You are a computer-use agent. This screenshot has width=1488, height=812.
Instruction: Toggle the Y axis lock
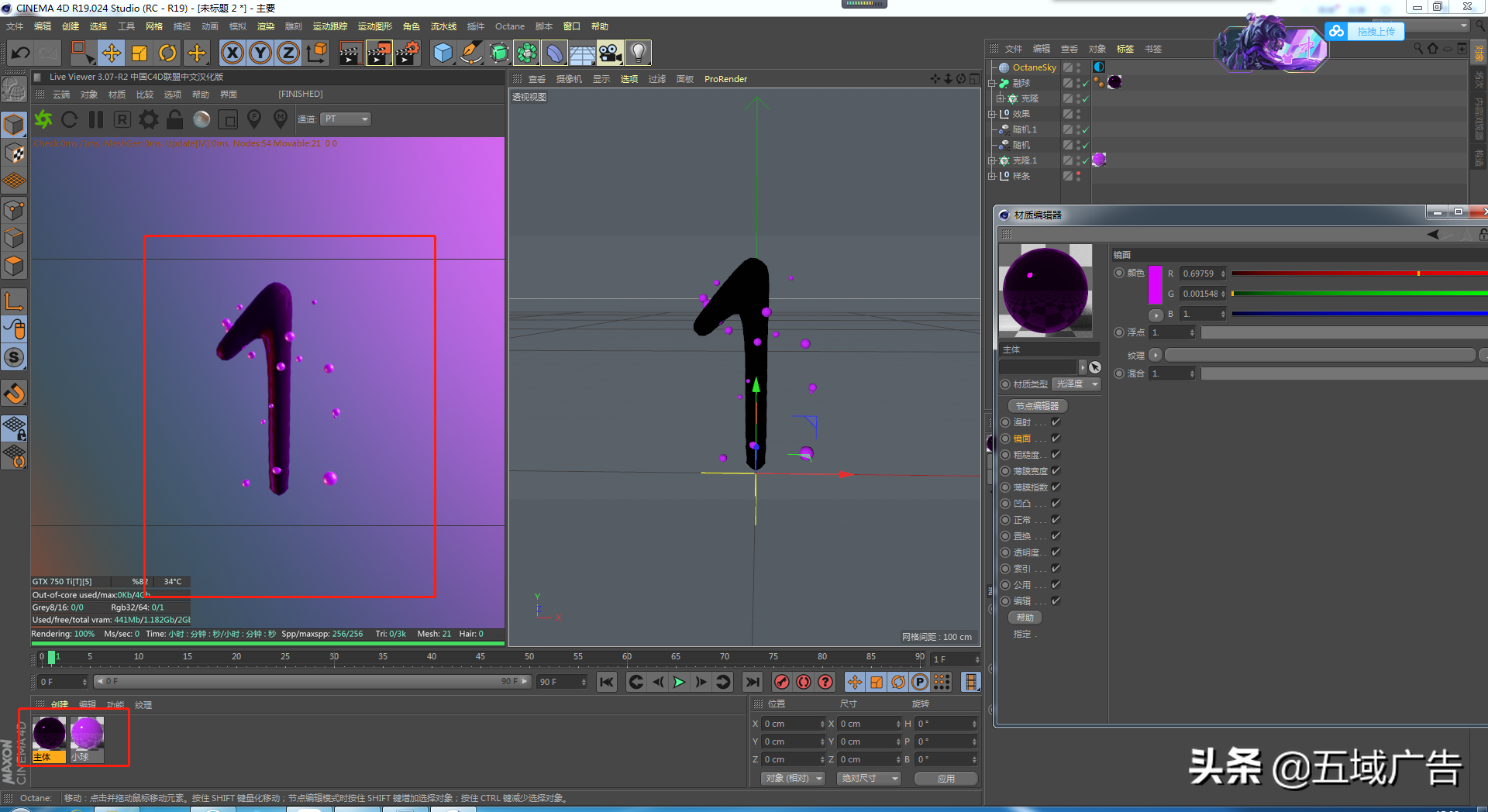coord(260,53)
